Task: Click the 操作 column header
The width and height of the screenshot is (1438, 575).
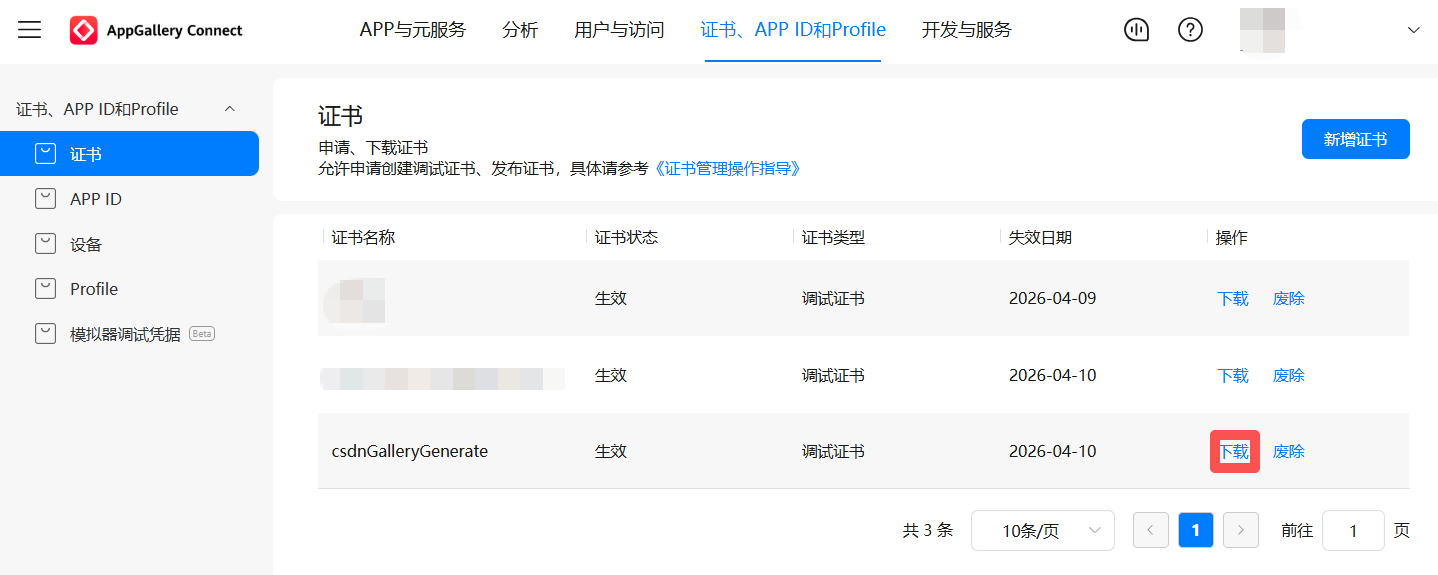Action: click(x=1232, y=237)
